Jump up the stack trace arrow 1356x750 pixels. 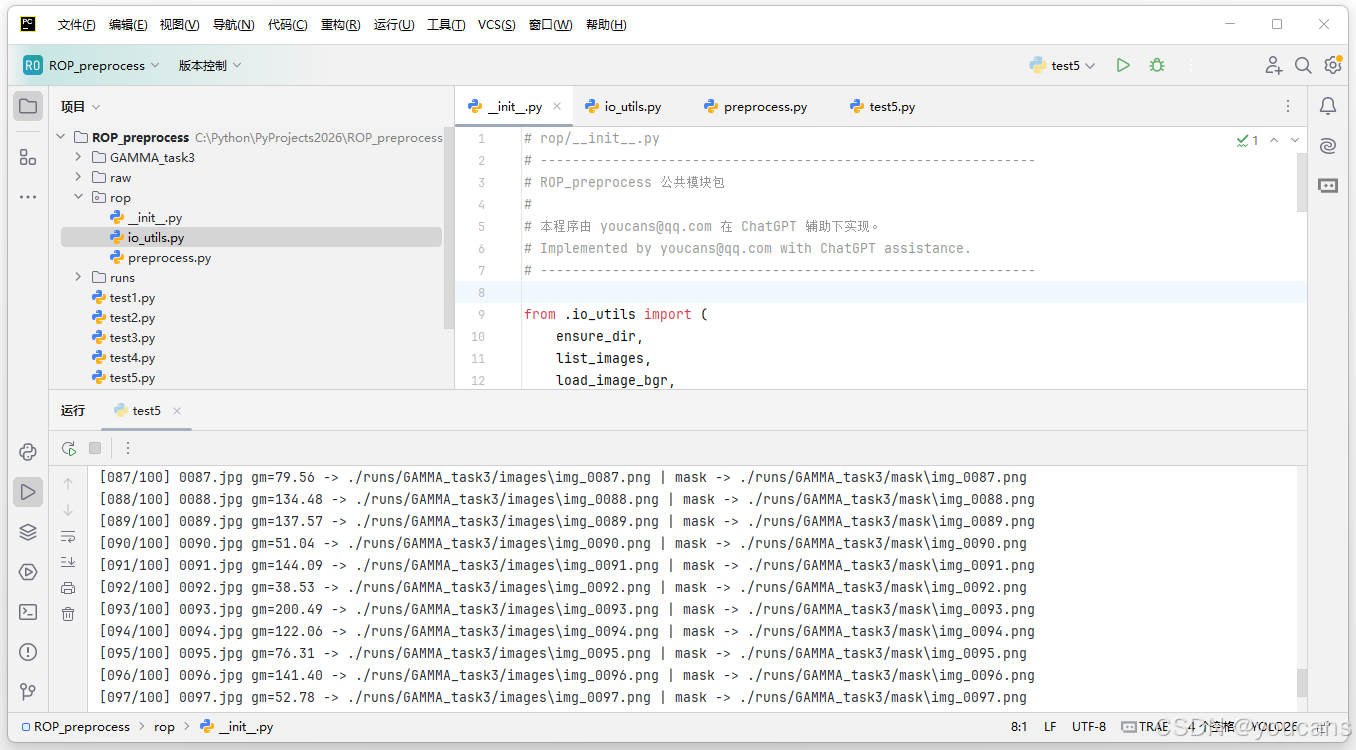(68, 483)
